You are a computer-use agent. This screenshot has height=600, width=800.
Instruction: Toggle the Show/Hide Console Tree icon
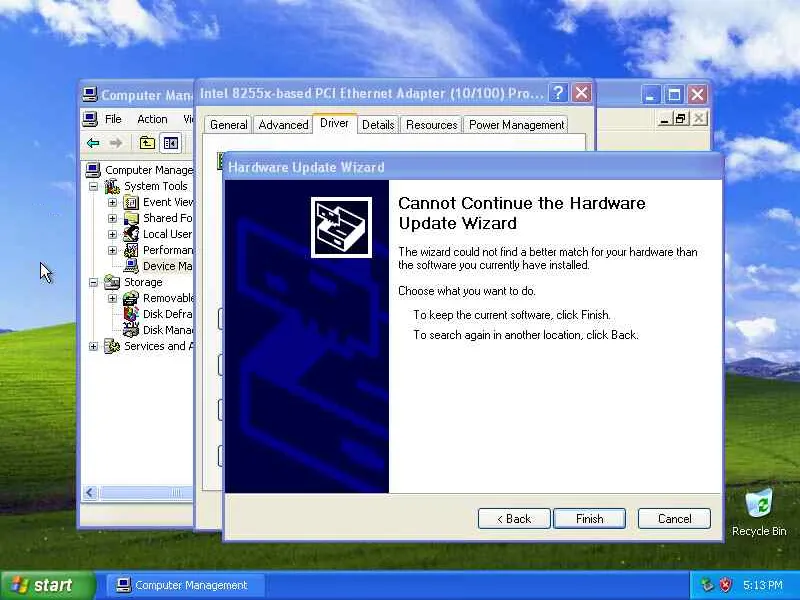[170, 143]
